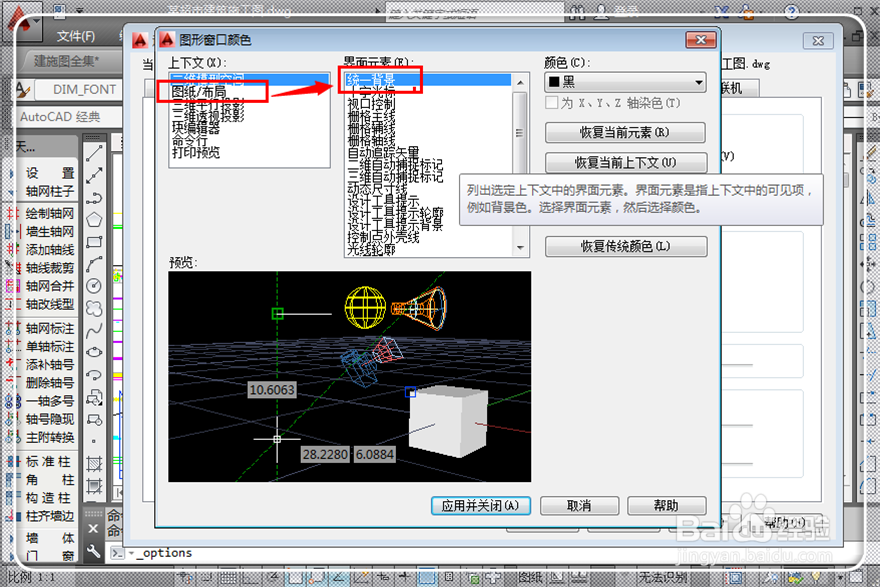Viewport: 880px width, 587px height.
Task: Select the Construction Line tool
Action: pyautogui.click(x=94, y=175)
